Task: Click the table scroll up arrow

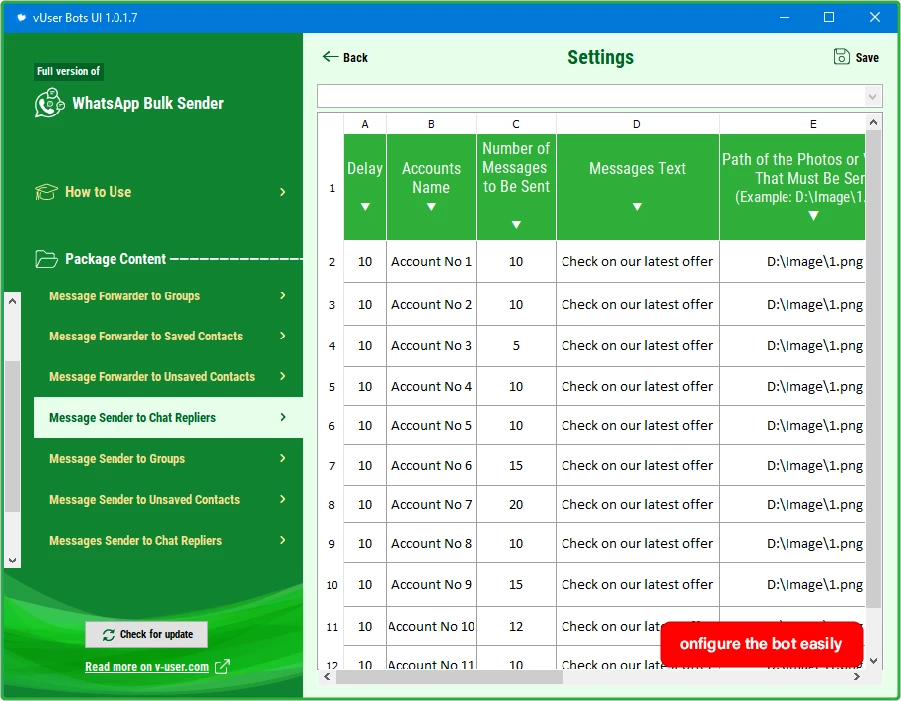Action: (x=873, y=122)
